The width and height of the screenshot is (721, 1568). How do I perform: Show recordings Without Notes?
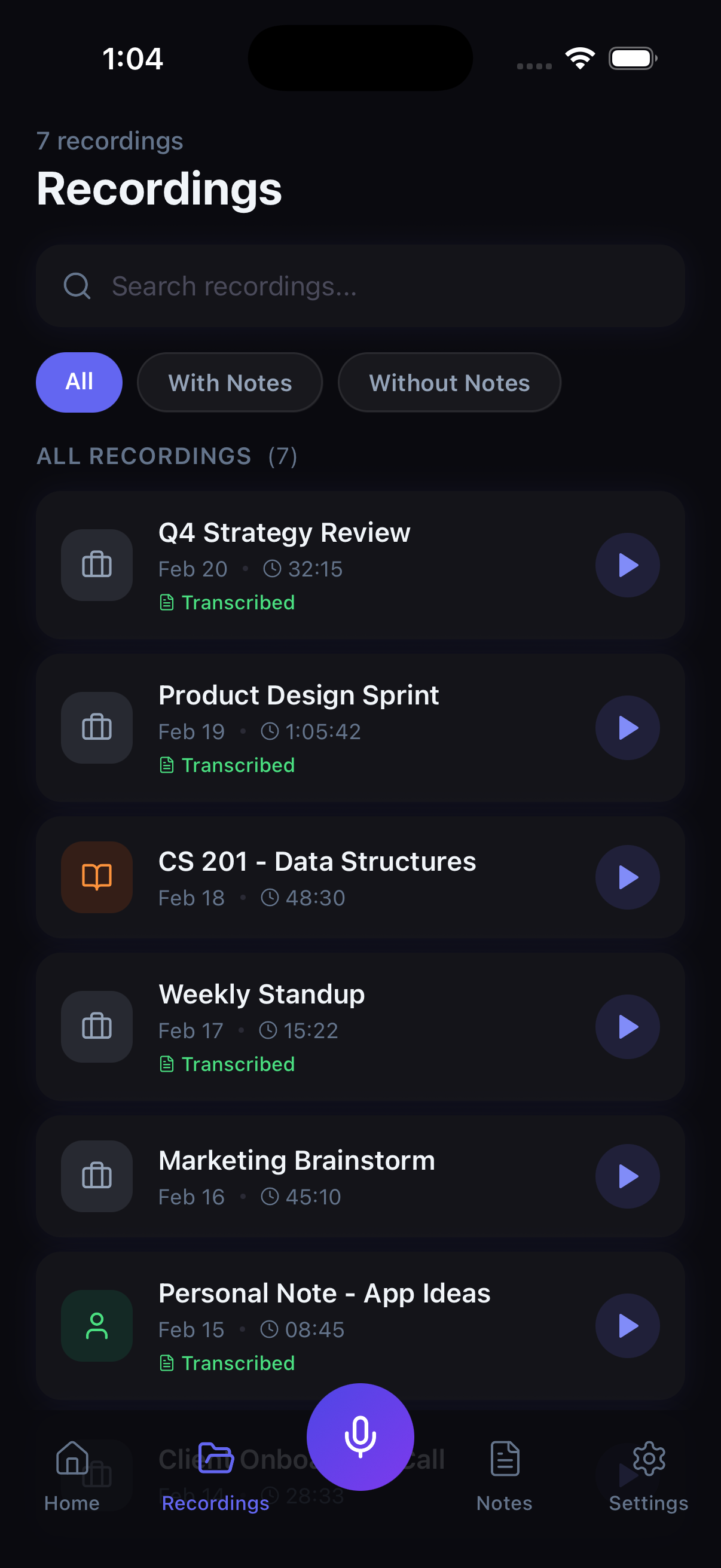(449, 382)
